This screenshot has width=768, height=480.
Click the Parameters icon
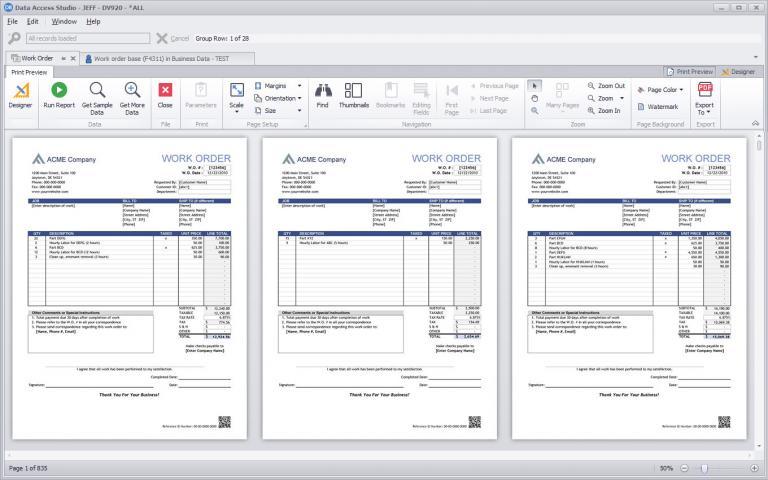[201, 90]
